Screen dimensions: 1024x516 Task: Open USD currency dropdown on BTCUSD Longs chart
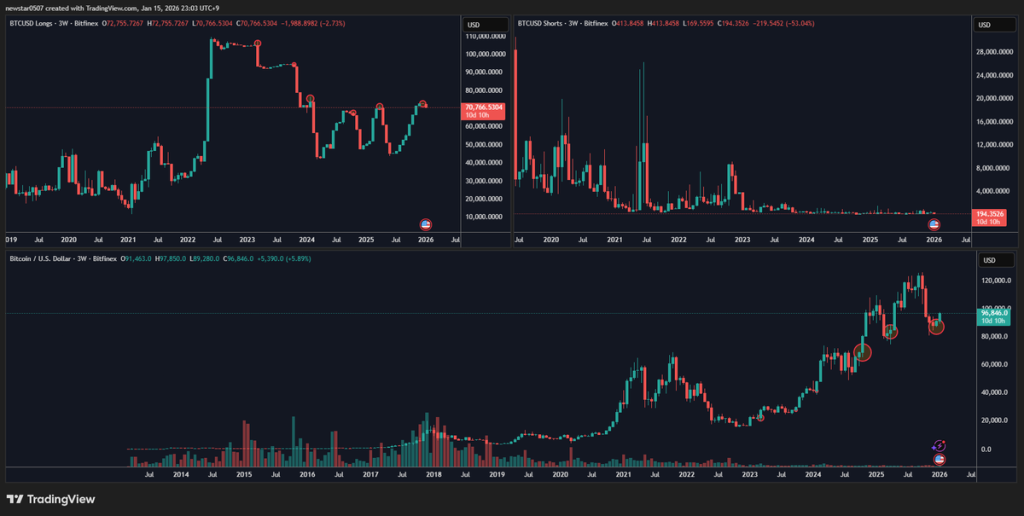tap(474, 25)
